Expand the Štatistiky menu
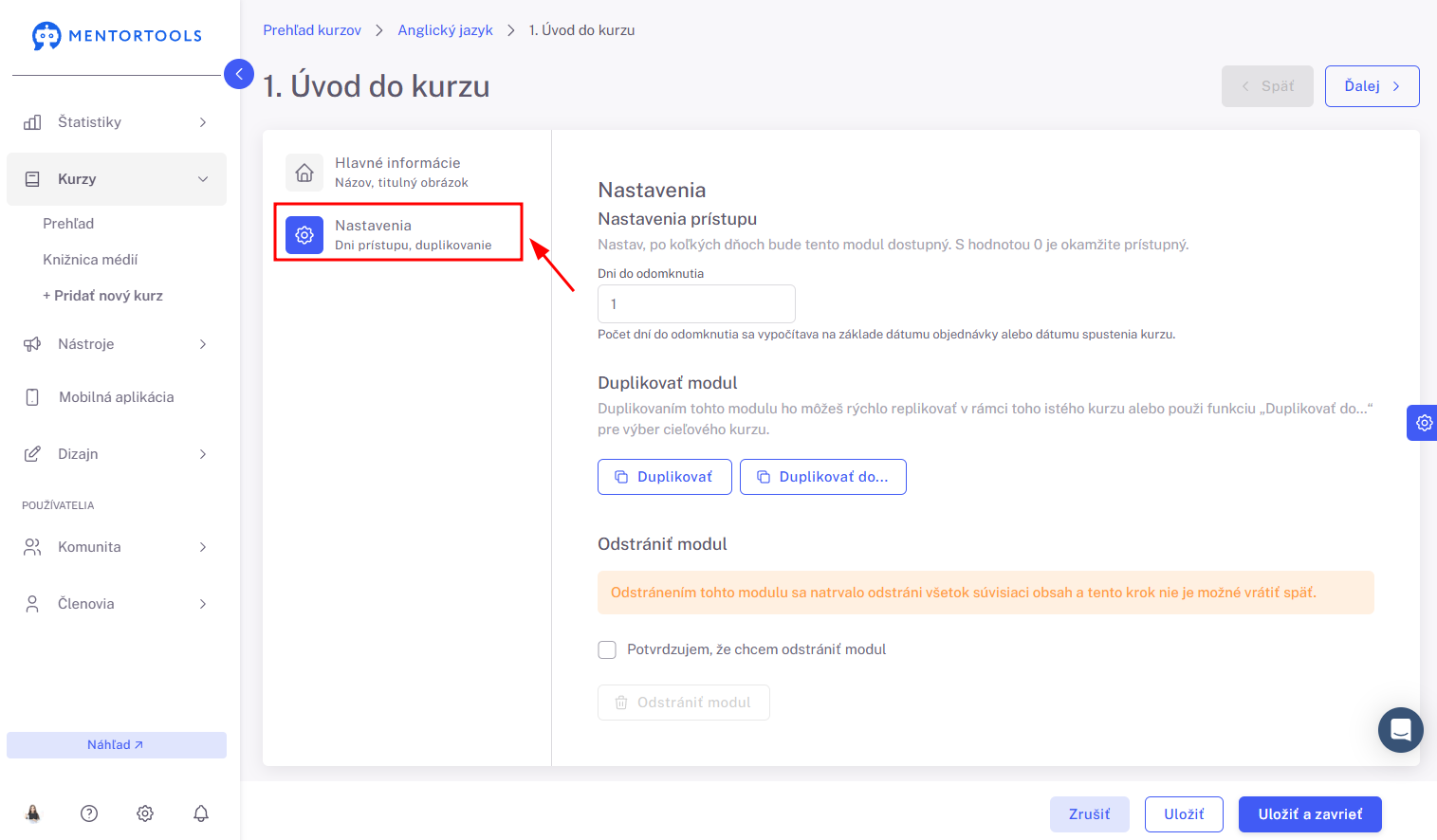 tap(117, 122)
